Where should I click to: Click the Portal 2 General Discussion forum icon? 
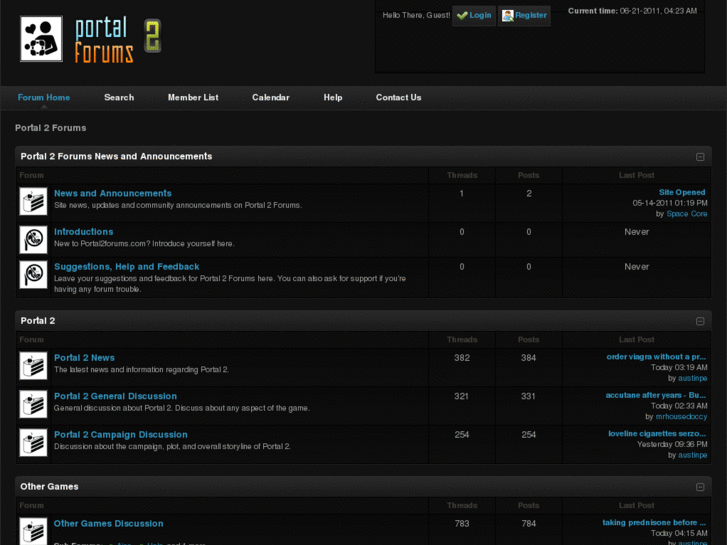click(x=33, y=404)
